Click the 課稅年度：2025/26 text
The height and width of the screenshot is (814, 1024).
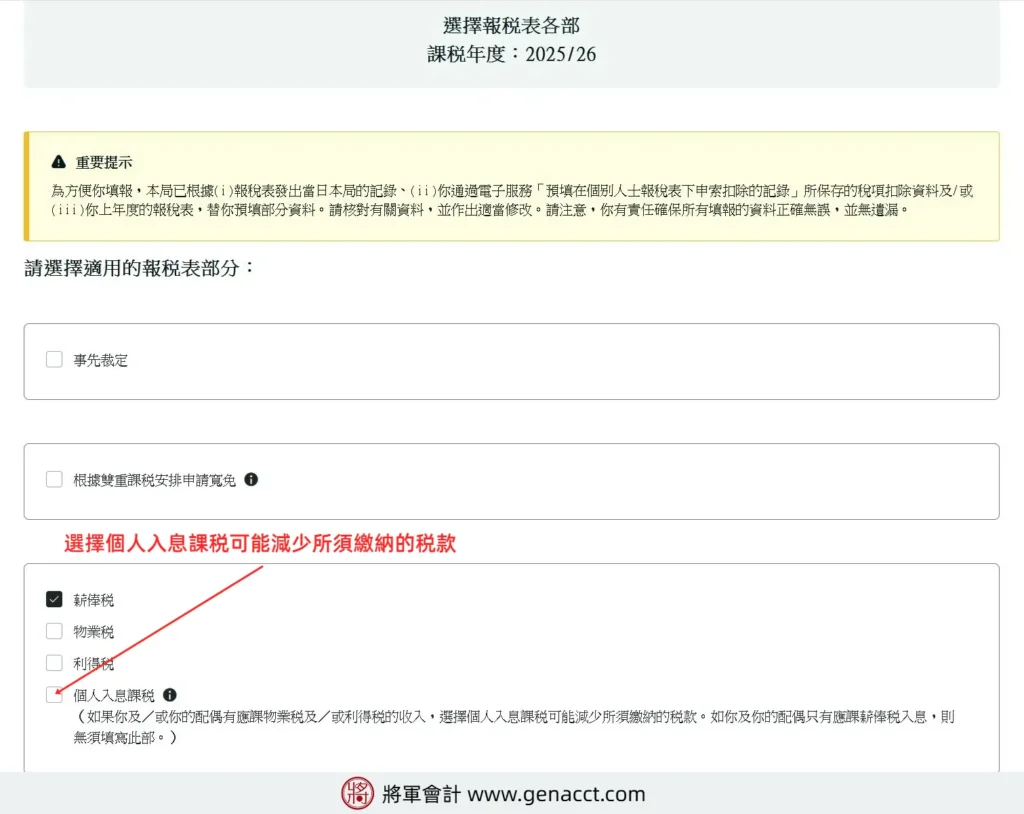pos(511,54)
